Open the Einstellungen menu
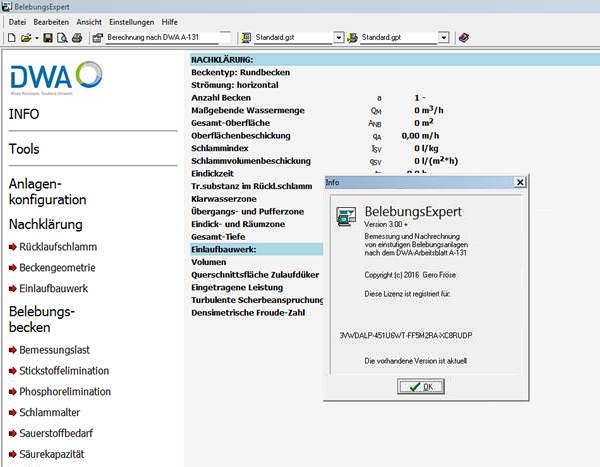 [x=131, y=22]
